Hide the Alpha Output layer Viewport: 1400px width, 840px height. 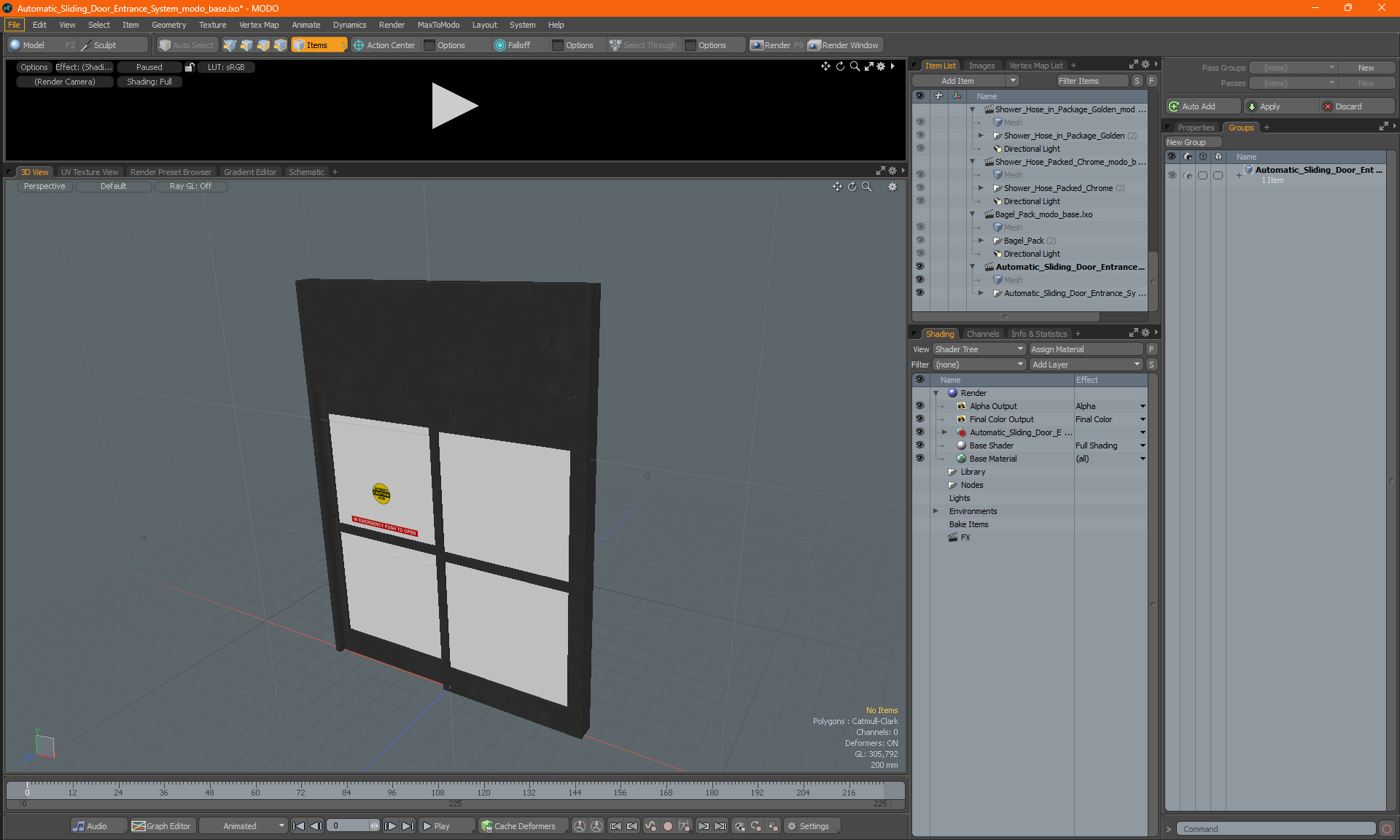[x=919, y=406]
